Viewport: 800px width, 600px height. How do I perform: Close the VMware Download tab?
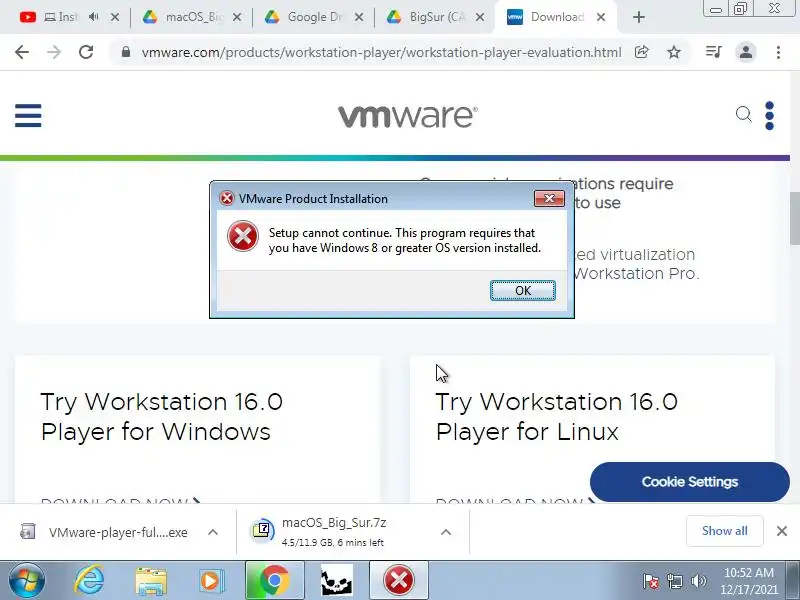[x=601, y=17]
